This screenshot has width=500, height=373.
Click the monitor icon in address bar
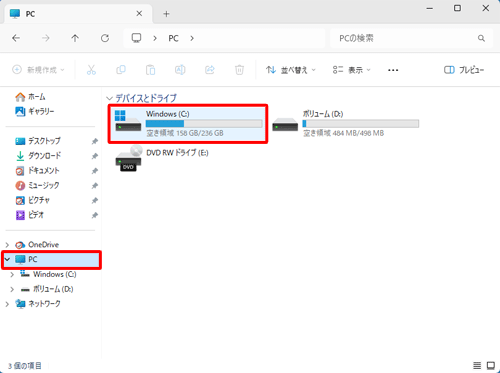[136, 38]
